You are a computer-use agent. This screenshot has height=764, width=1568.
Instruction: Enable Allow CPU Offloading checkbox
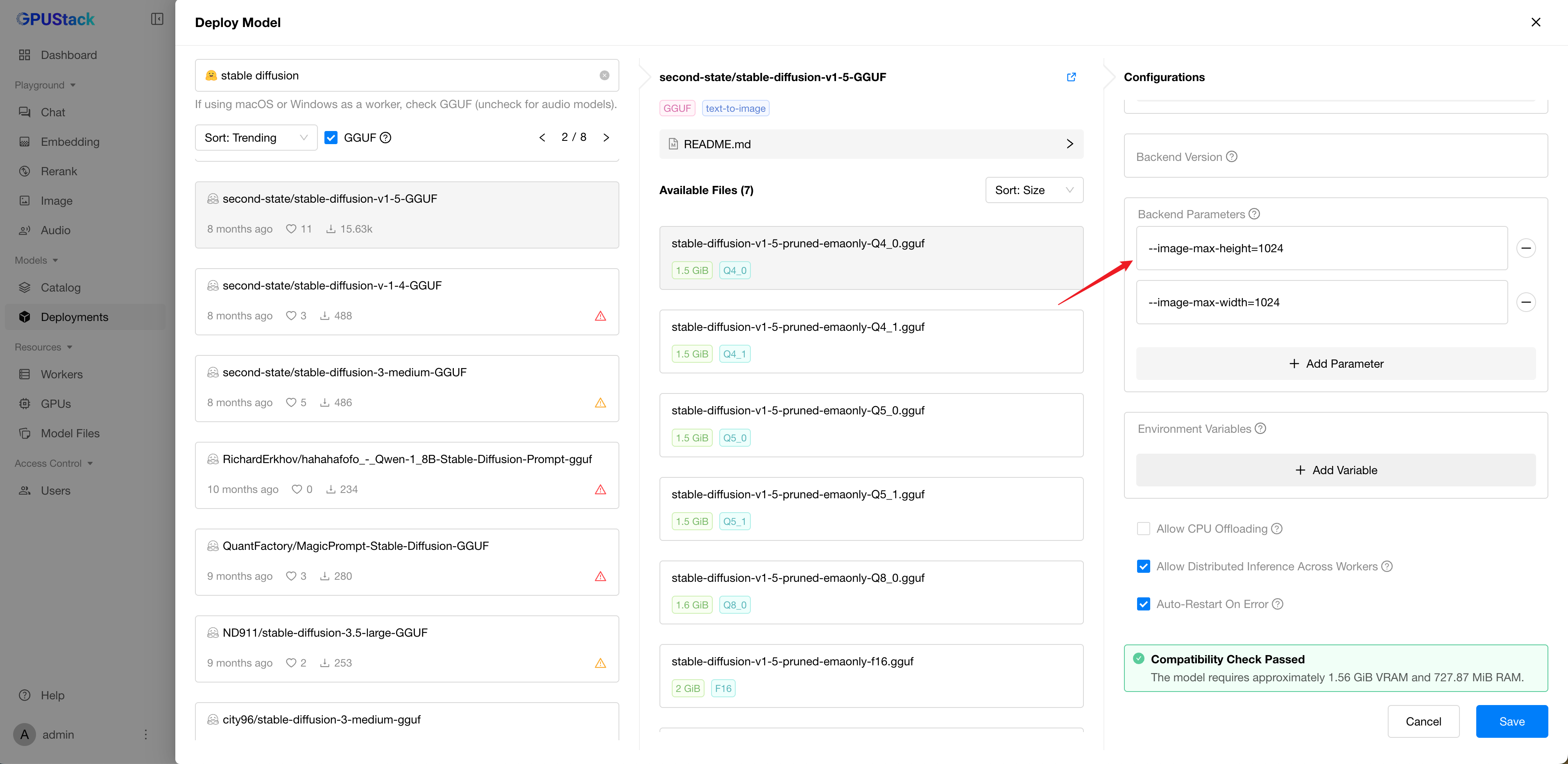1143,529
